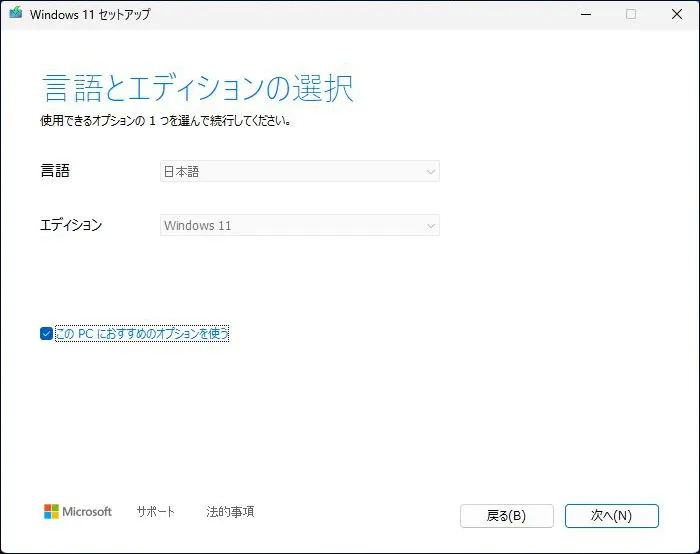700x554 pixels.
Task: Click the エディション field label
Action: pyautogui.click(x=71, y=225)
